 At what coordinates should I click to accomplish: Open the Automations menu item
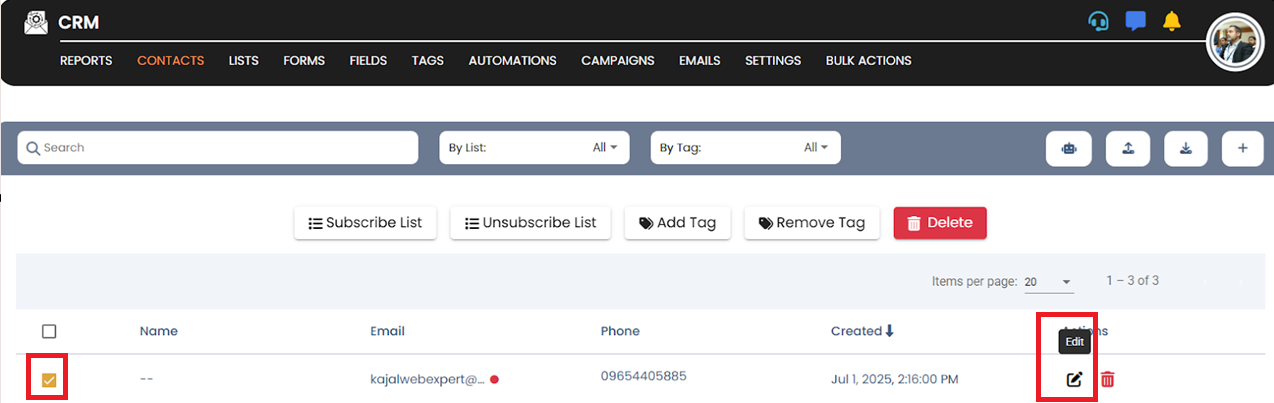(x=512, y=60)
